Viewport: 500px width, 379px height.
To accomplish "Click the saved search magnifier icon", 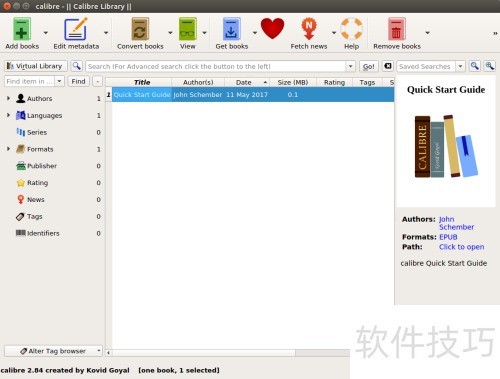I will (x=475, y=66).
